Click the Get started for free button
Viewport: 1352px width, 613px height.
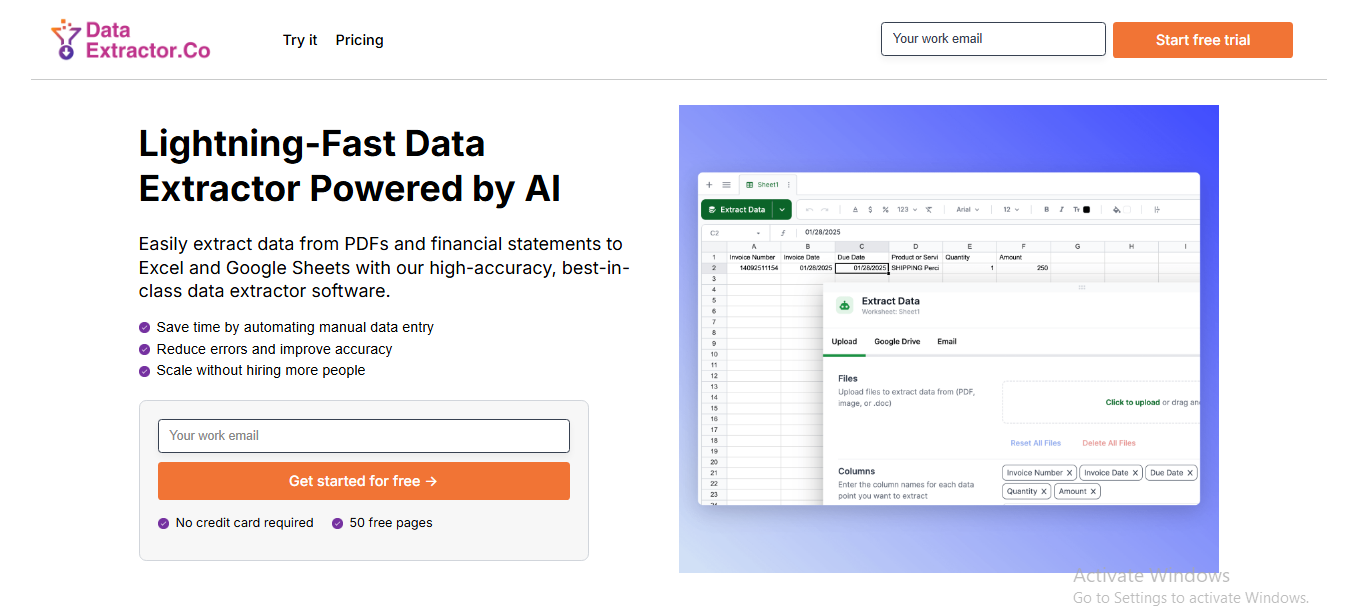click(x=363, y=481)
